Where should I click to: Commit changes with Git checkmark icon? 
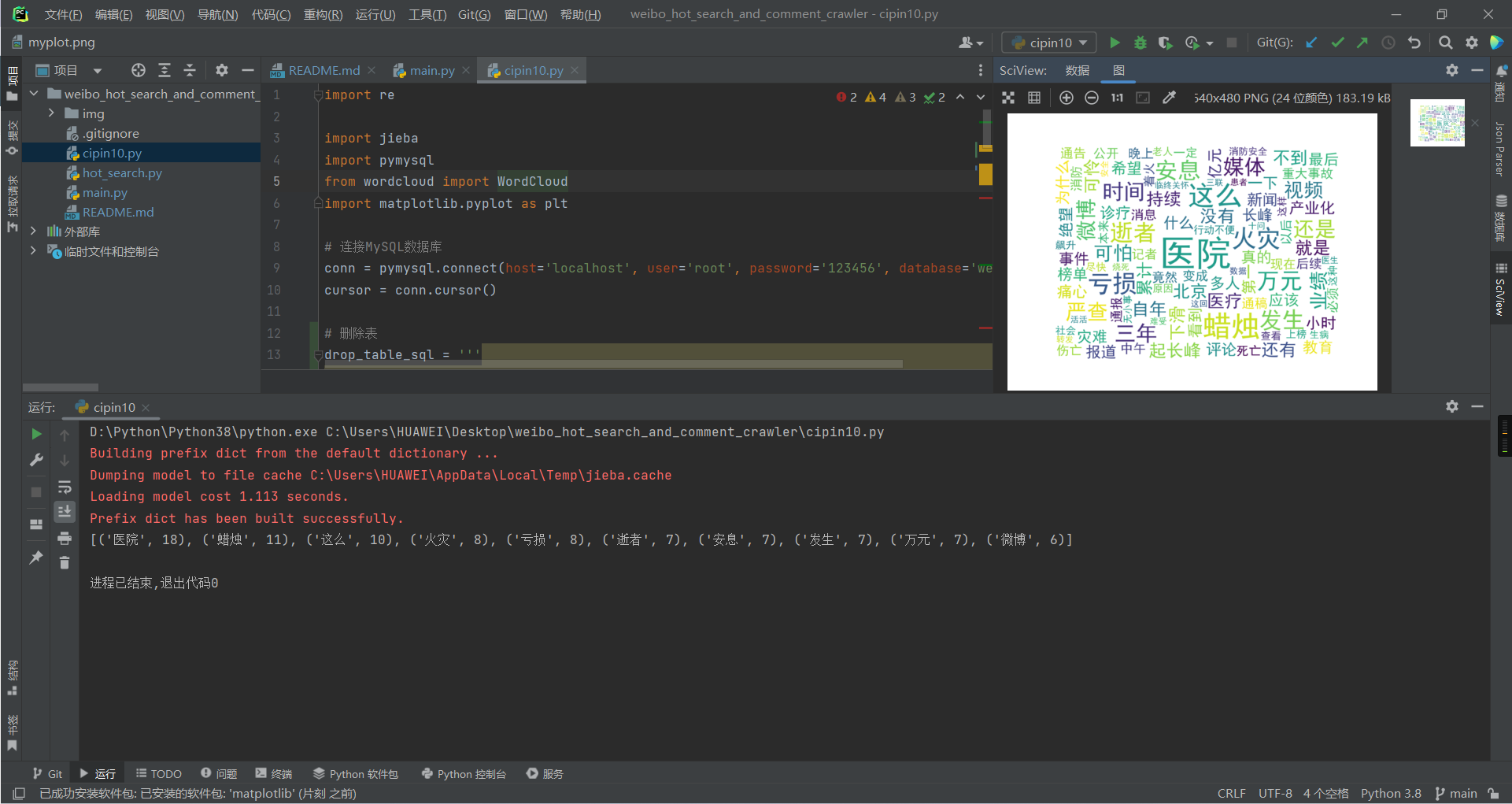(1337, 43)
